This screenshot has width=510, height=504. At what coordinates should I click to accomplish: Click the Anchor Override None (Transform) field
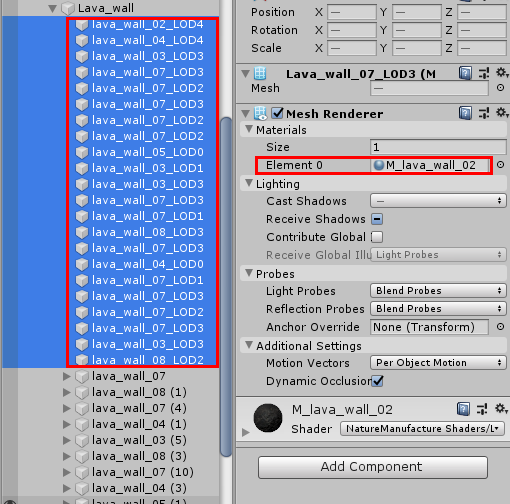429,327
